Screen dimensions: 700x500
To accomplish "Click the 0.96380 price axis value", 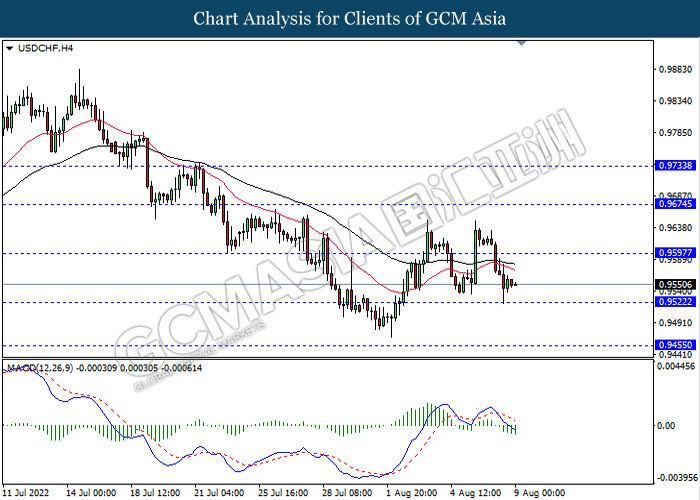I will pos(675,228).
